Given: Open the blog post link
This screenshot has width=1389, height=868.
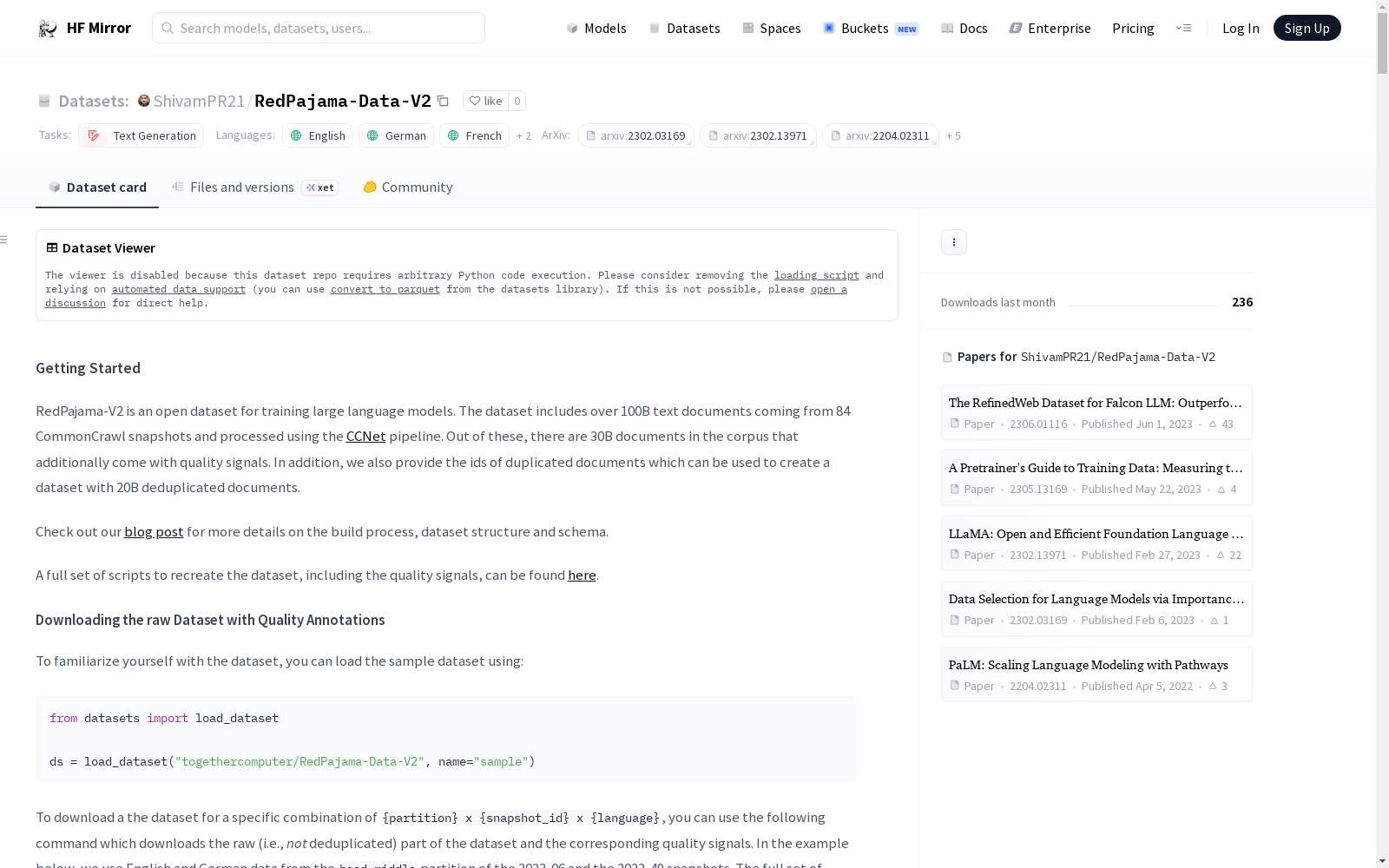Looking at the screenshot, I should [x=154, y=532].
